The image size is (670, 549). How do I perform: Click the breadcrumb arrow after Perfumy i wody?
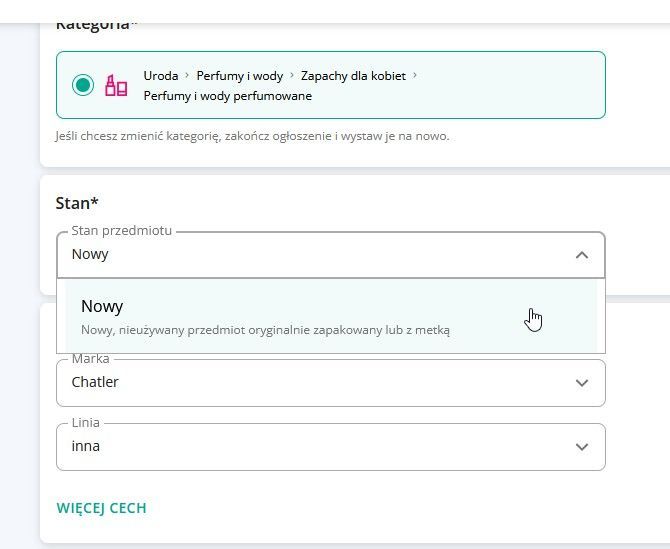click(x=292, y=75)
